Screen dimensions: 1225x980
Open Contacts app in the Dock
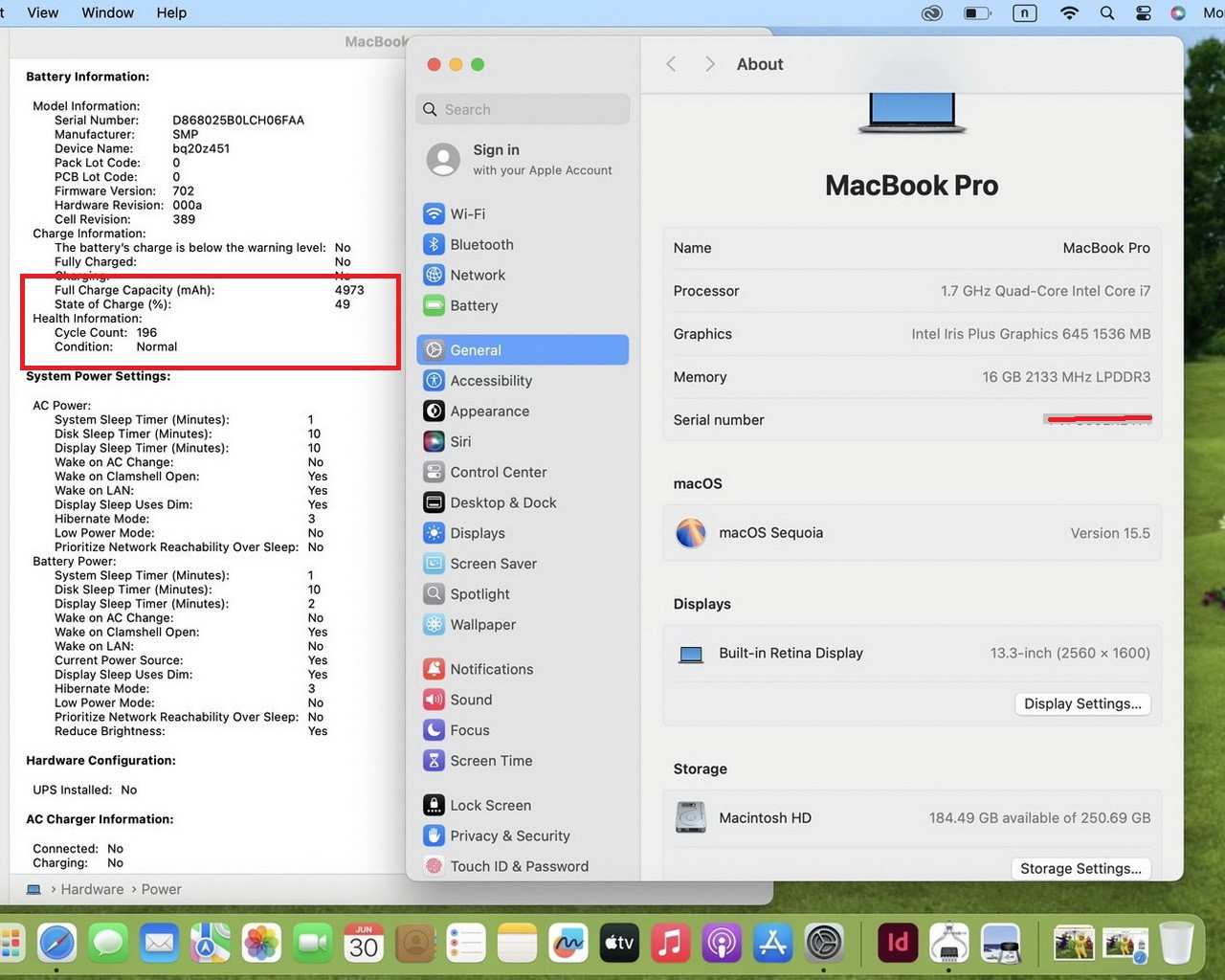tap(414, 944)
